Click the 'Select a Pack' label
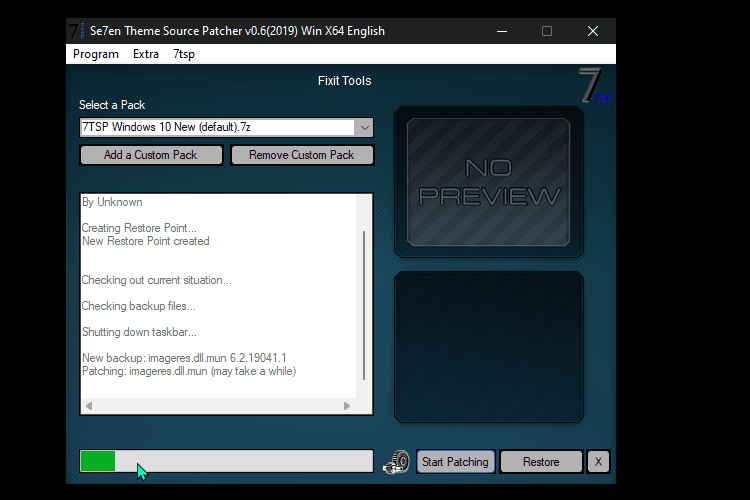Image resolution: width=750 pixels, height=500 pixels. 112,105
